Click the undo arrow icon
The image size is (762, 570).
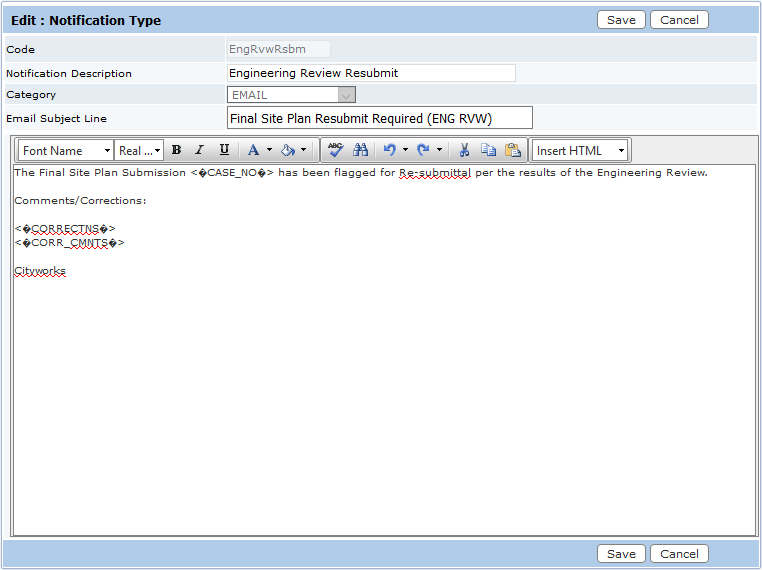point(390,150)
